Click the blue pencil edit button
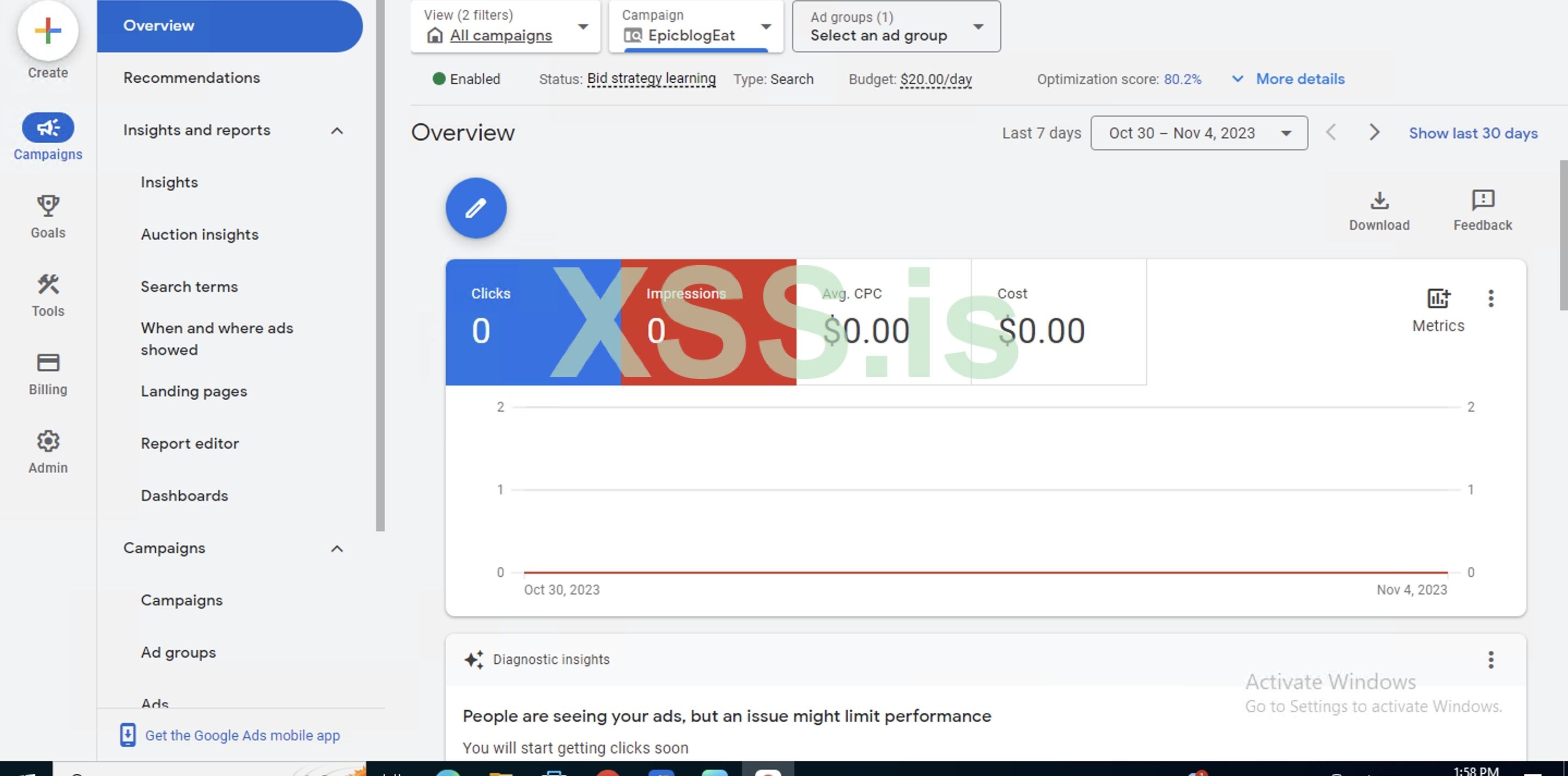 [x=476, y=208]
